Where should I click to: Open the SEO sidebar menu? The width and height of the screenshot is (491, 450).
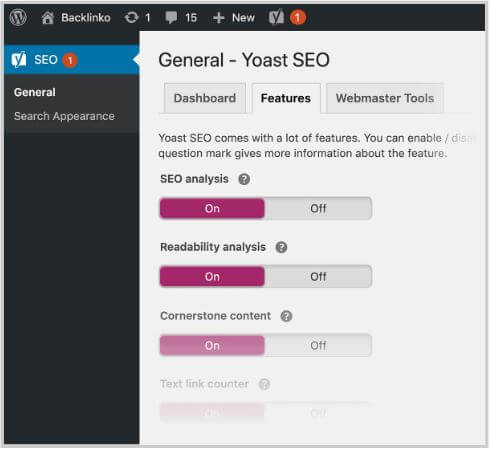pos(72,60)
